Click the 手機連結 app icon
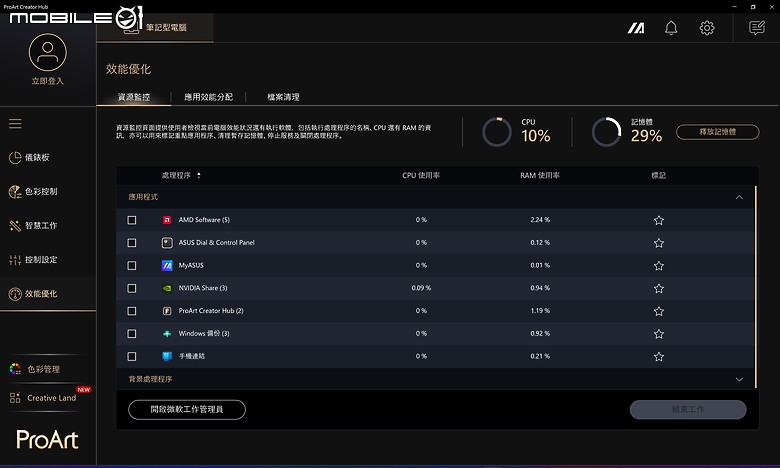The height and width of the screenshot is (468, 780). [167, 356]
